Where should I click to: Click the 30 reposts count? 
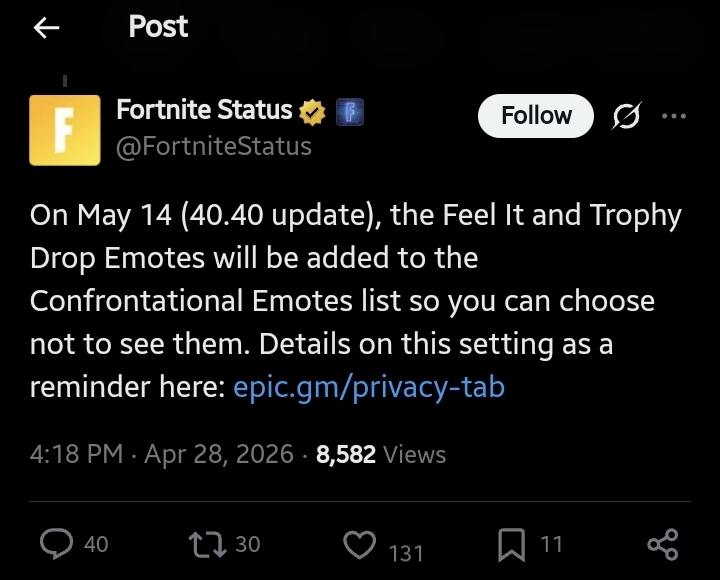pos(247,544)
